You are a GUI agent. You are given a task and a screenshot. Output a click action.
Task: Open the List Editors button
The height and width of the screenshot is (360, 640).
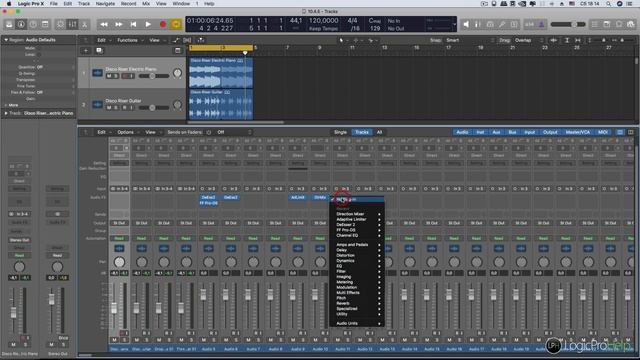click(595, 24)
